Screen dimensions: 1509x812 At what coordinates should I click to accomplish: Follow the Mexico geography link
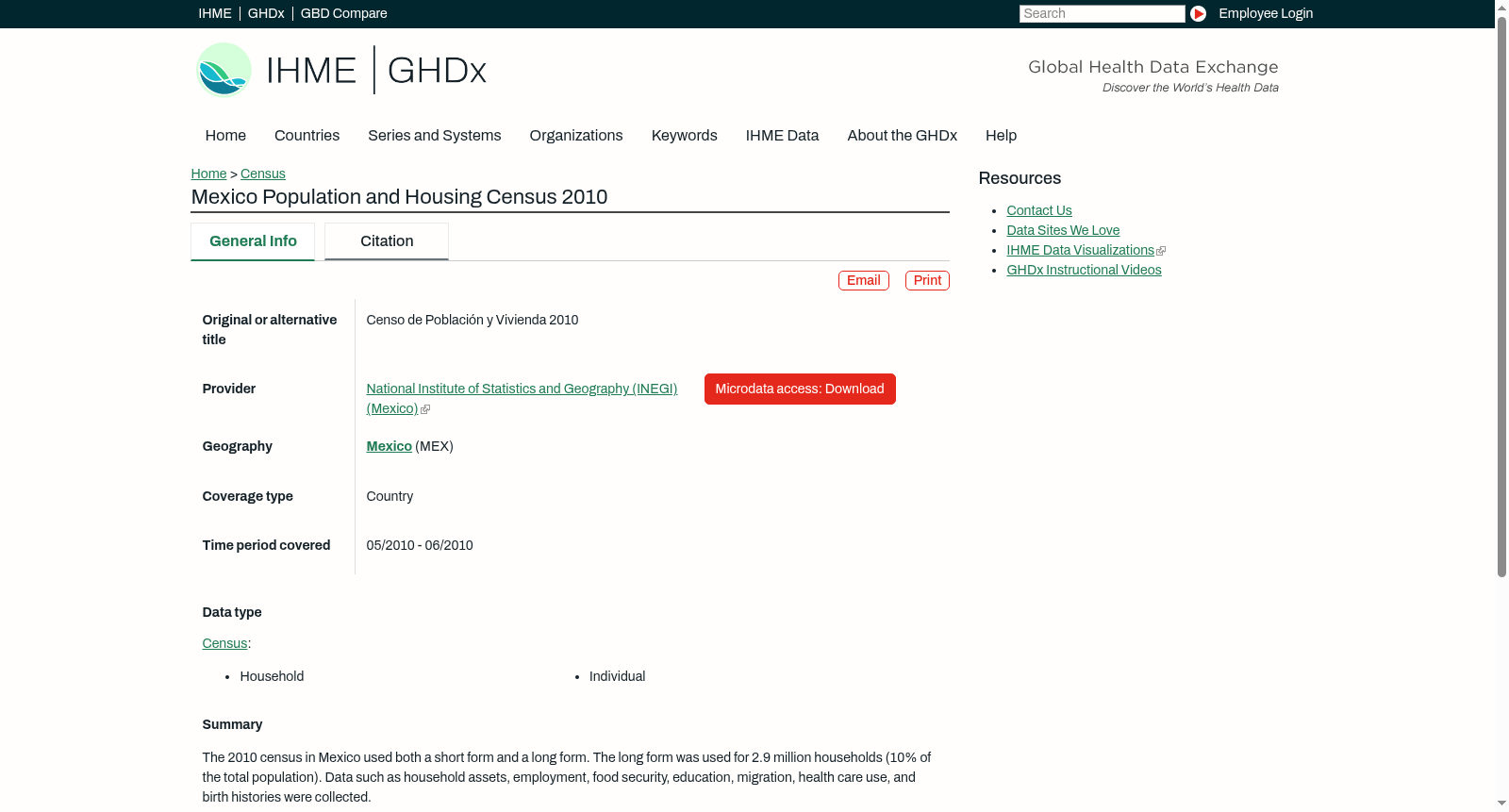[390, 446]
